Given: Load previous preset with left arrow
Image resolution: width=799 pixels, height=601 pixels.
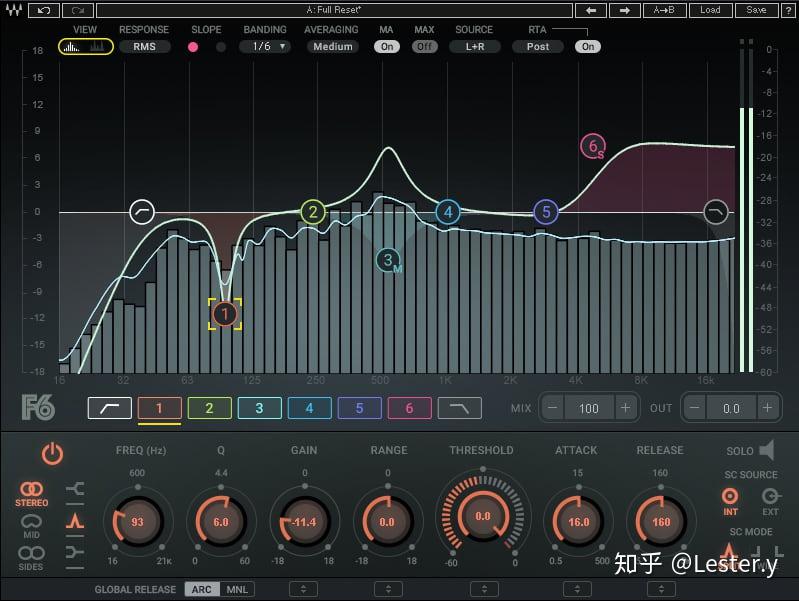Looking at the screenshot, I should pos(591,10).
